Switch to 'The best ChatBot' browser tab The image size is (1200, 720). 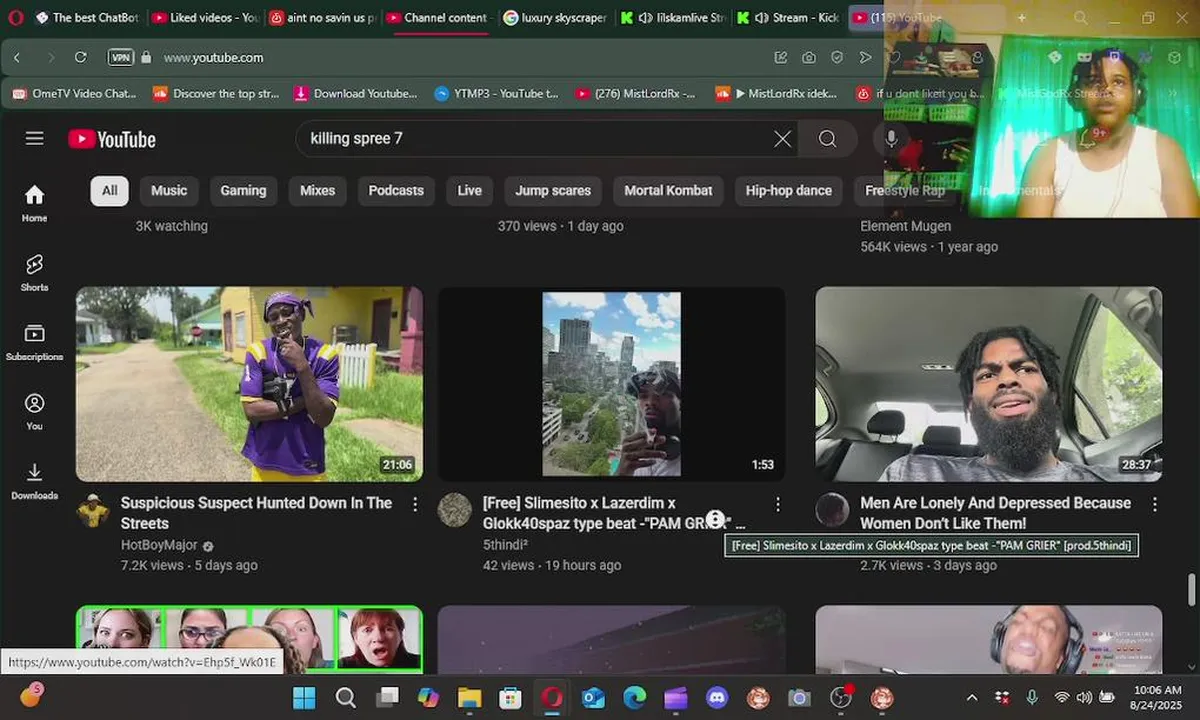87,18
